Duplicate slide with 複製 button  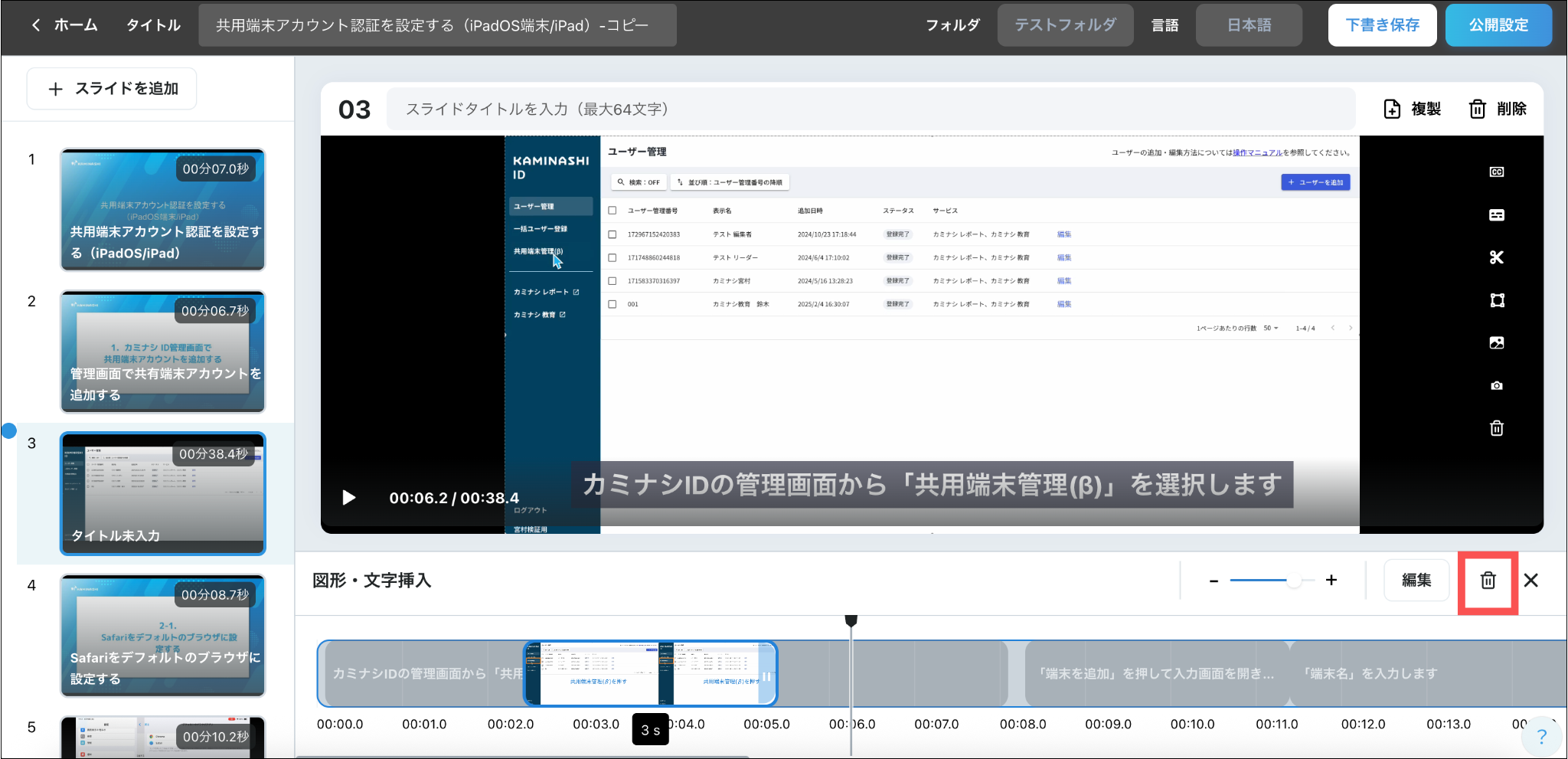click(1413, 109)
